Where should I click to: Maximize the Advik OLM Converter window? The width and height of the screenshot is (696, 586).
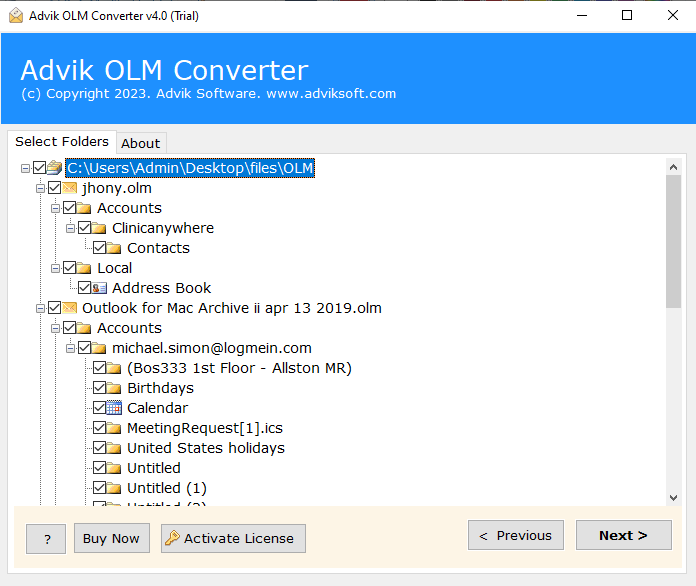(627, 16)
